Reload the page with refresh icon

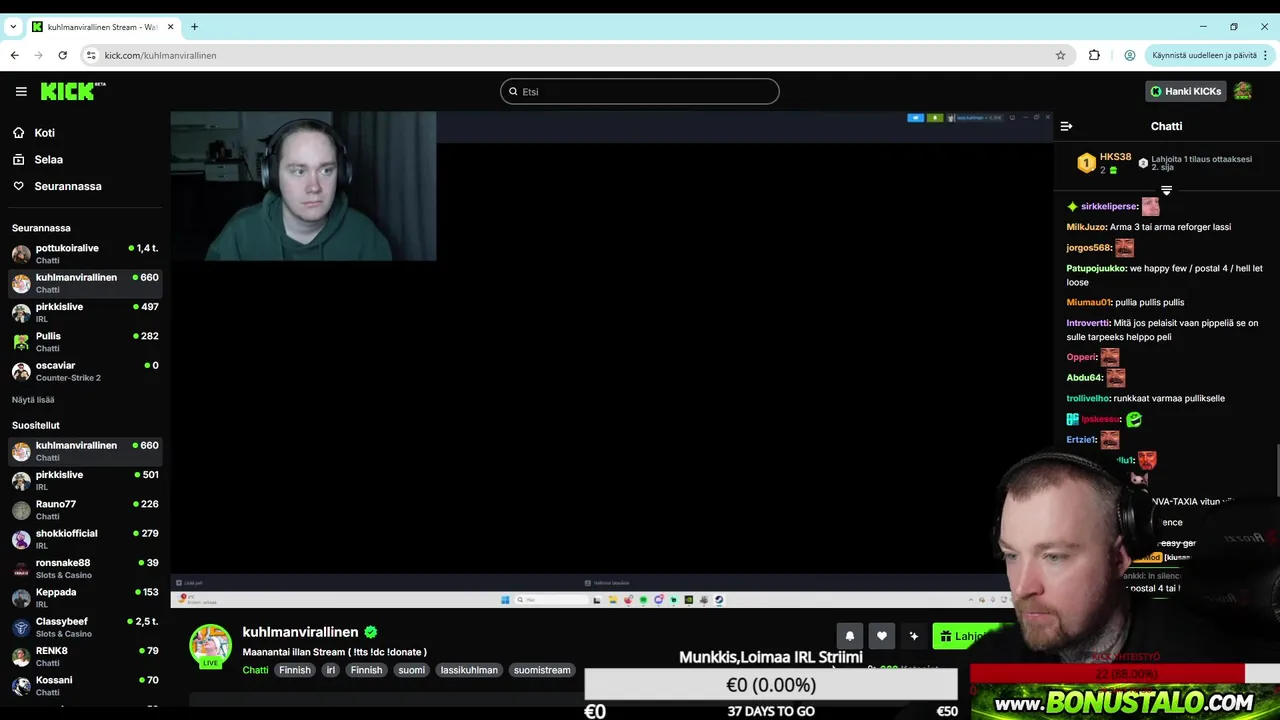click(x=63, y=55)
